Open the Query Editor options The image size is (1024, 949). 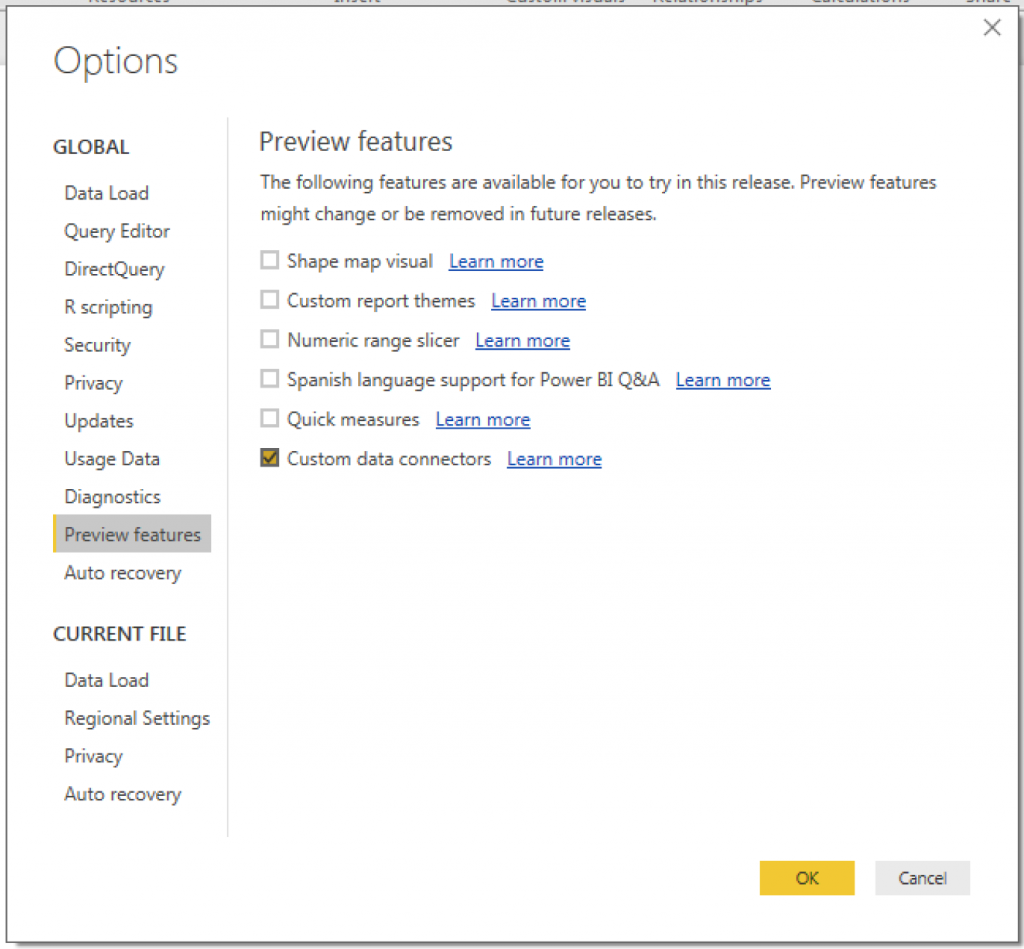click(117, 231)
